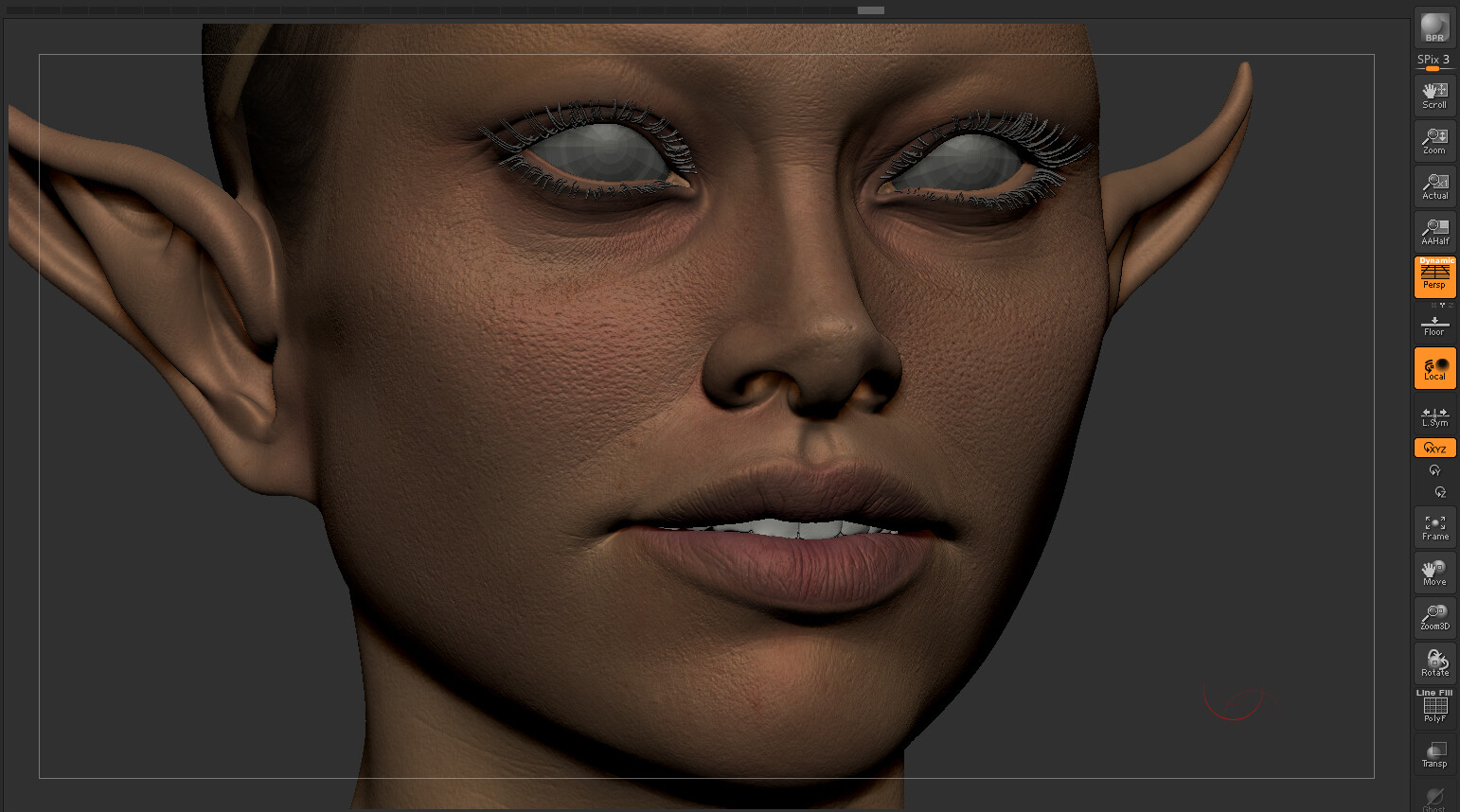Image resolution: width=1460 pixels, height=812 pixels.
Task: Select the Move navigation icon
Action: tap(1434, 572)
